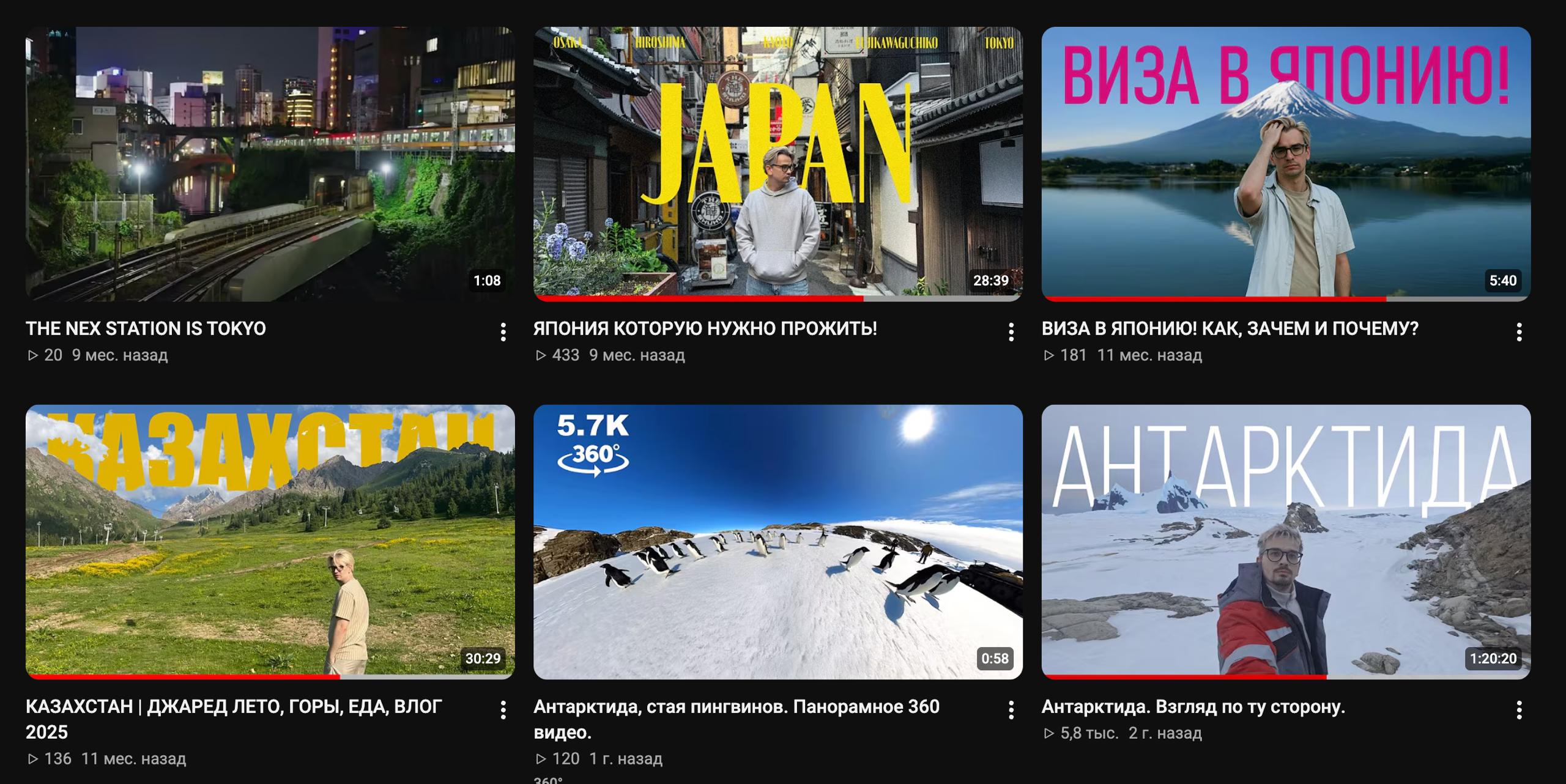The width and height of the screenshot is (1566, 784).
Task: Open the 360 penguins thumbnail
Action: 778,542
